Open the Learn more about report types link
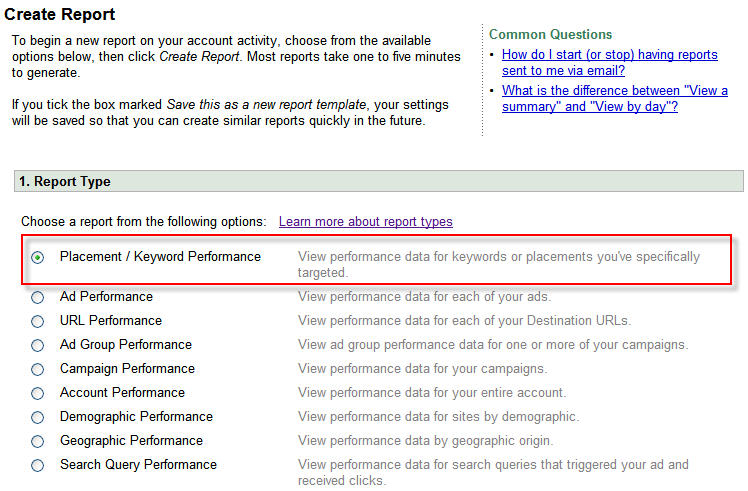The width and height of the screenshot is (748, 491). click(x=365, y=221)
